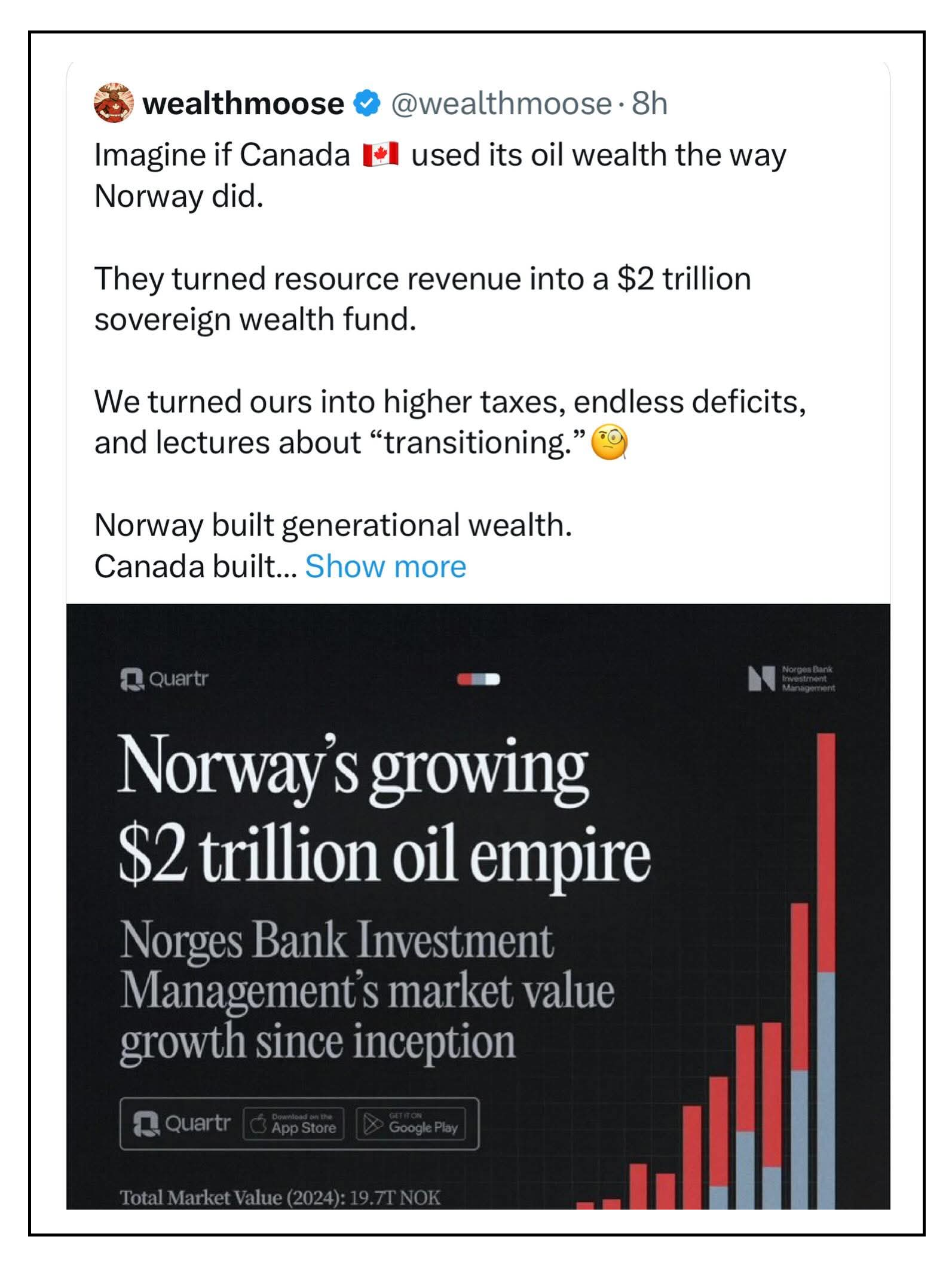Click the blue verified checkmark badge
The image size is (952, 1261).
[367, 103]
